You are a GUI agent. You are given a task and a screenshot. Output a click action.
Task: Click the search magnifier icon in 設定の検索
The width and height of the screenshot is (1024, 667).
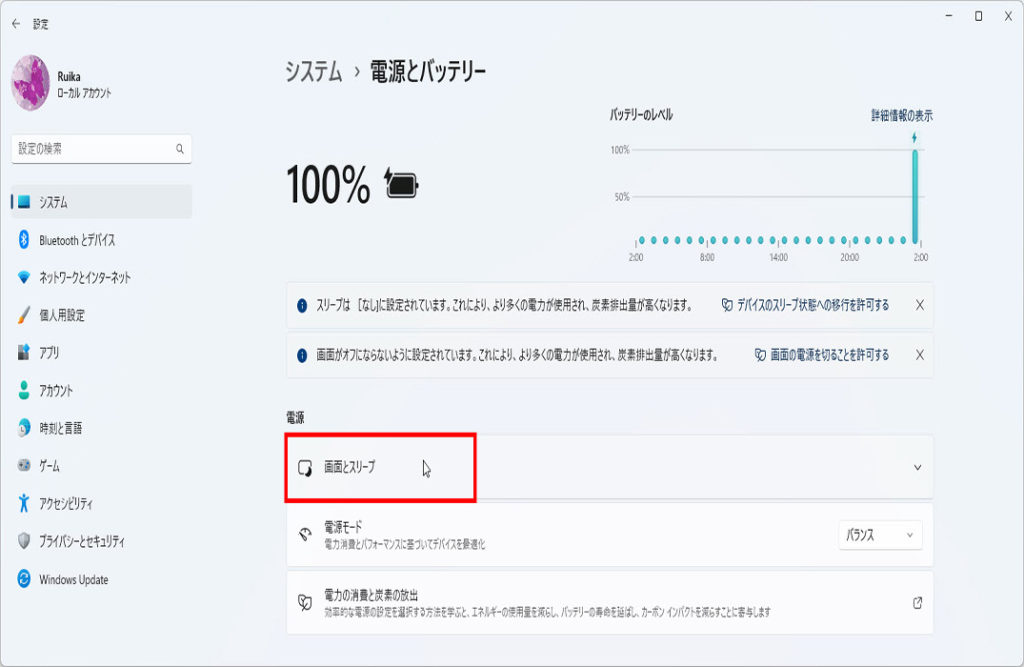click(180, 149)
